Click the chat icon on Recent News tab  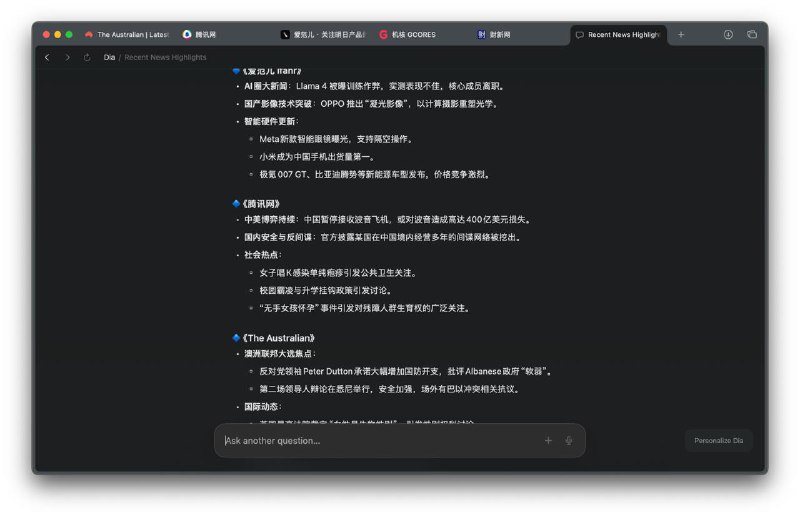(580, 35)
